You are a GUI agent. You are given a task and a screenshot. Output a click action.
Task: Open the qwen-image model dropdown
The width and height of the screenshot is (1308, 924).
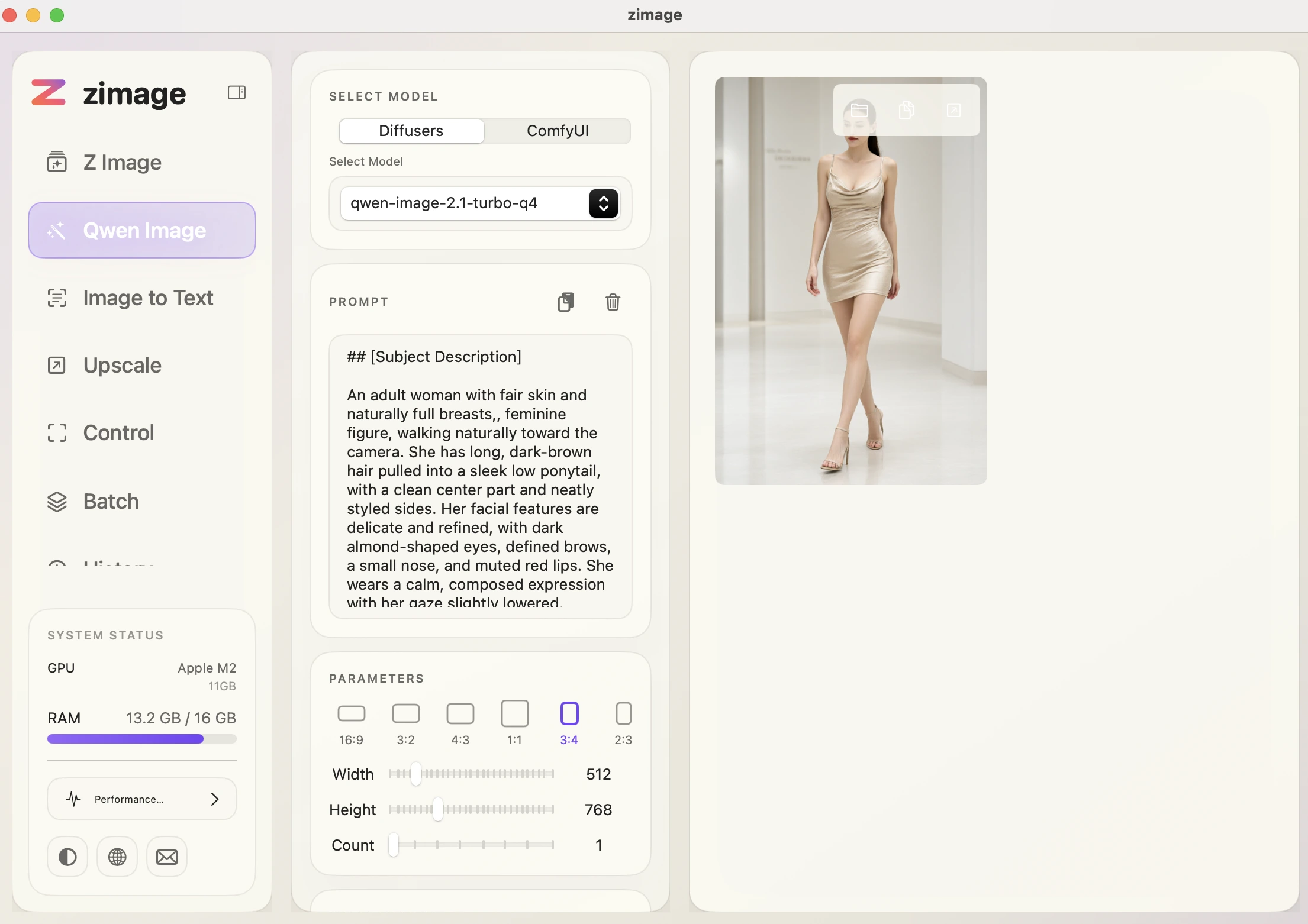click(x=481, y=203)
